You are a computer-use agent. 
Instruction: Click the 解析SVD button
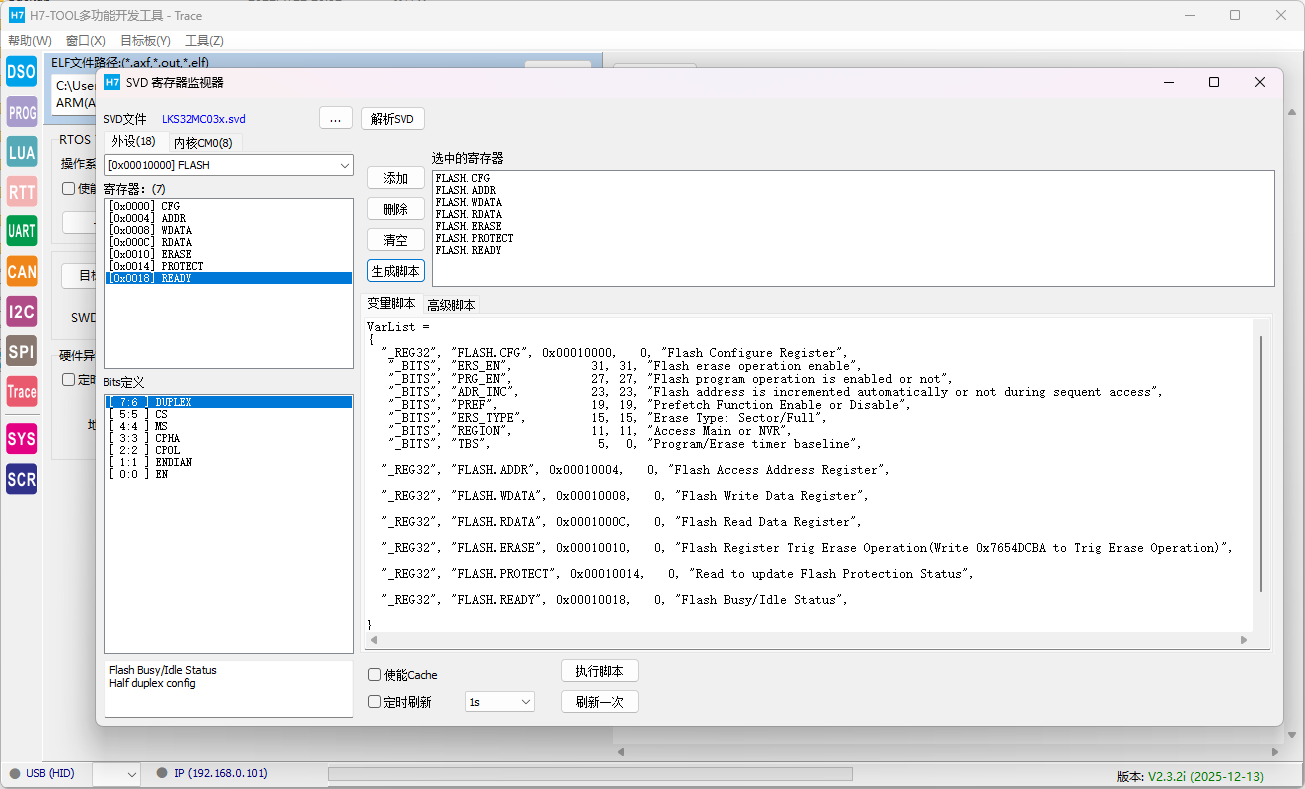[392, 119]
